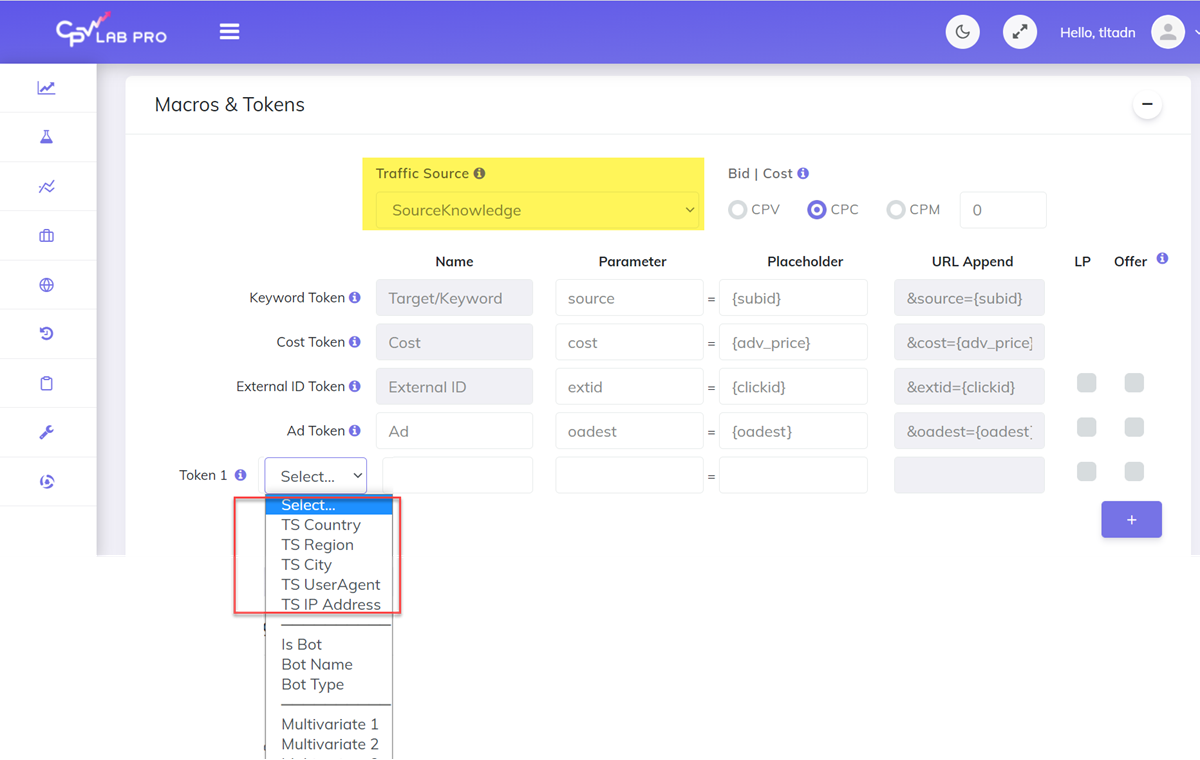Open the globe icon in sidebar
The image size is (1200, 760).
point(46,285)
